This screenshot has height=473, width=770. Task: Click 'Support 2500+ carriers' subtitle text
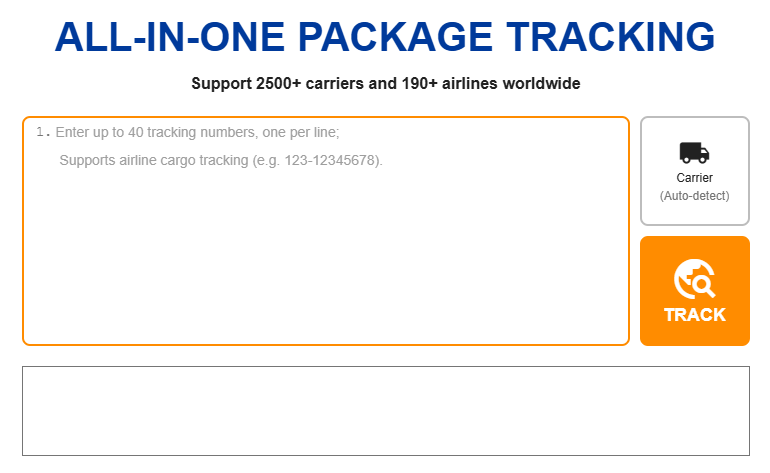[277, 83]
